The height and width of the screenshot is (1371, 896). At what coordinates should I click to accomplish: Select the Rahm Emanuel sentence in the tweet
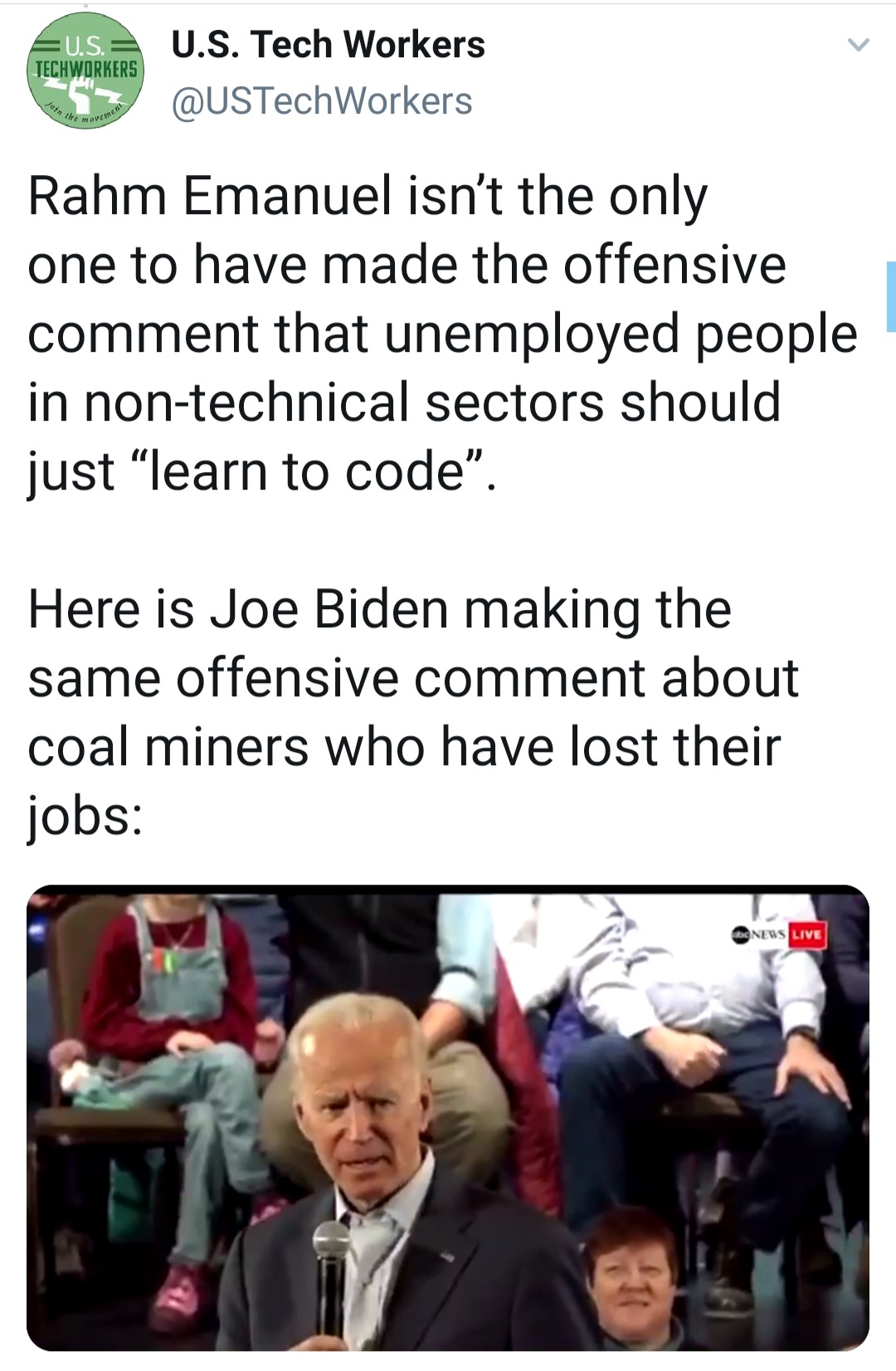point(442,334)
